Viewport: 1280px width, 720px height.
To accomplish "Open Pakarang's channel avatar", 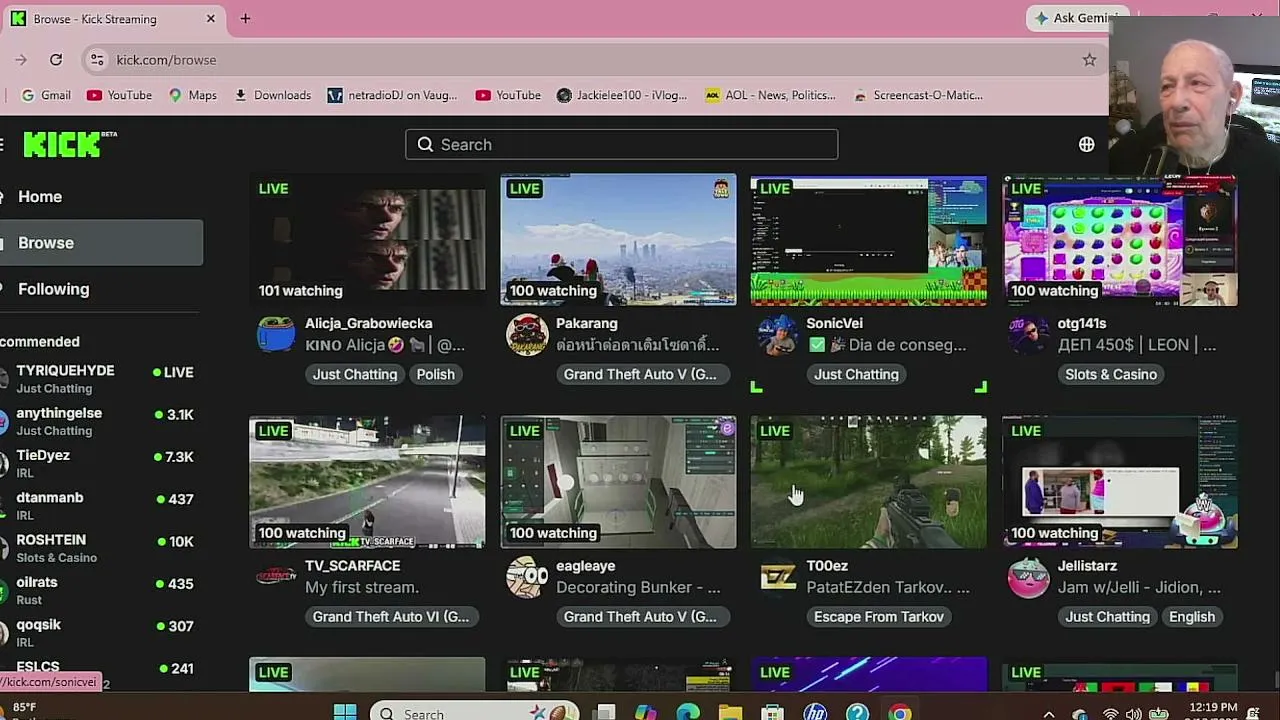I will pyautogui.click(x=527, y=335).
